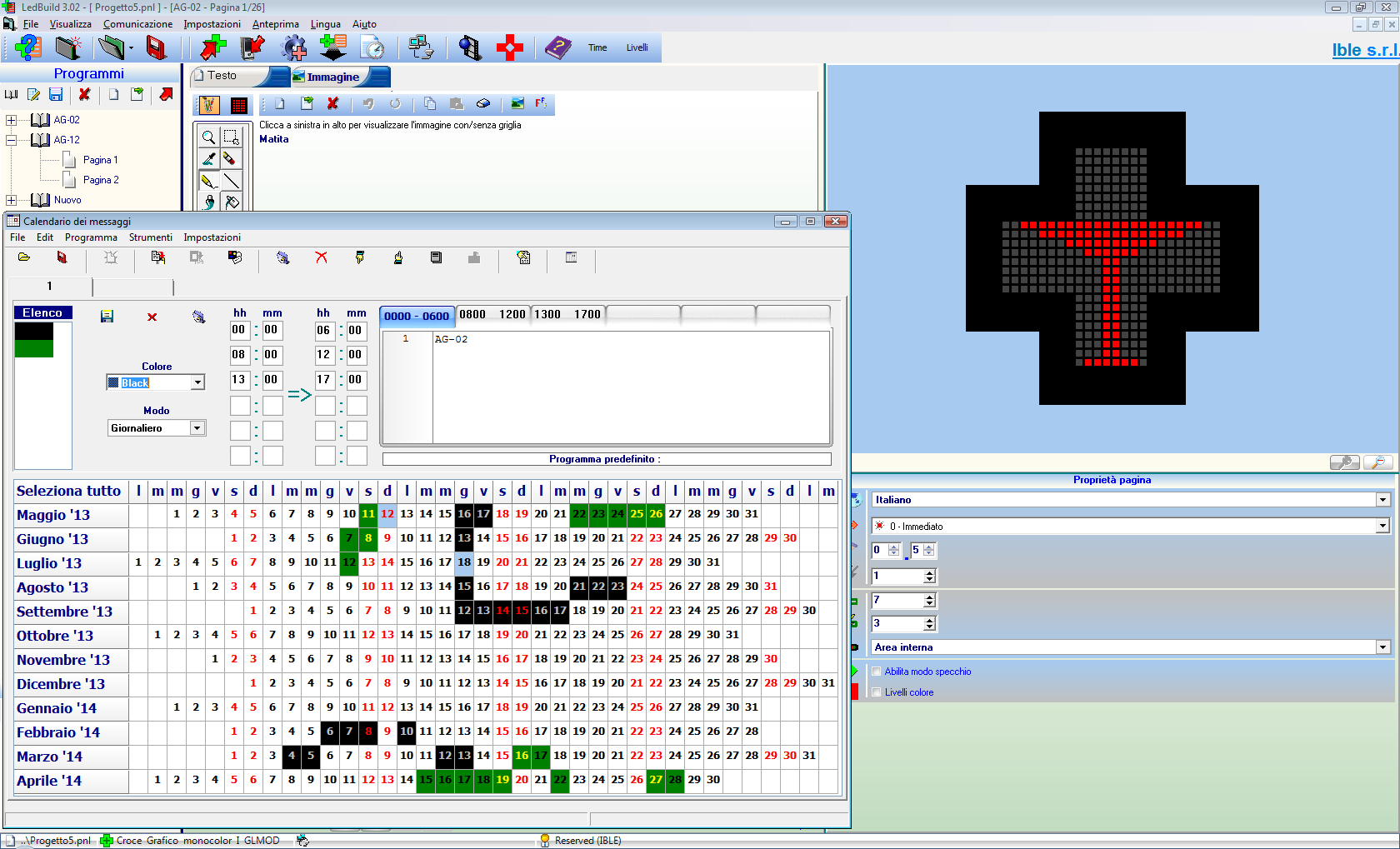The width and height of the screenshot is (1400, 849).
Task: Enable Livelli colore checkbox
Action: 877,692
